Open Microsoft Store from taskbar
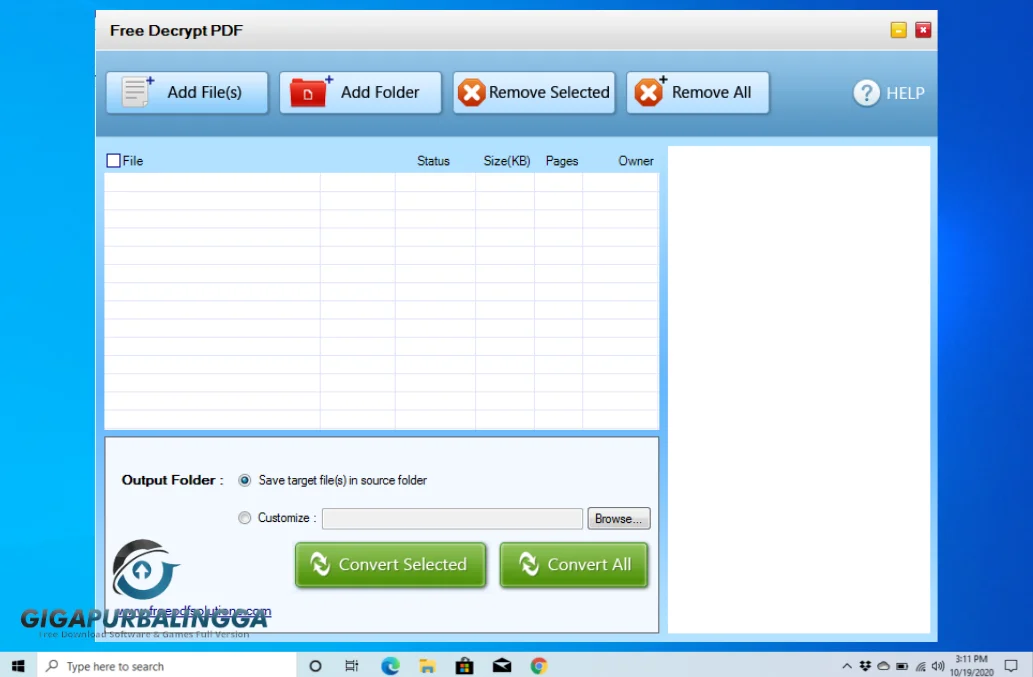The image size is (1033, 677). click(464, 666)
